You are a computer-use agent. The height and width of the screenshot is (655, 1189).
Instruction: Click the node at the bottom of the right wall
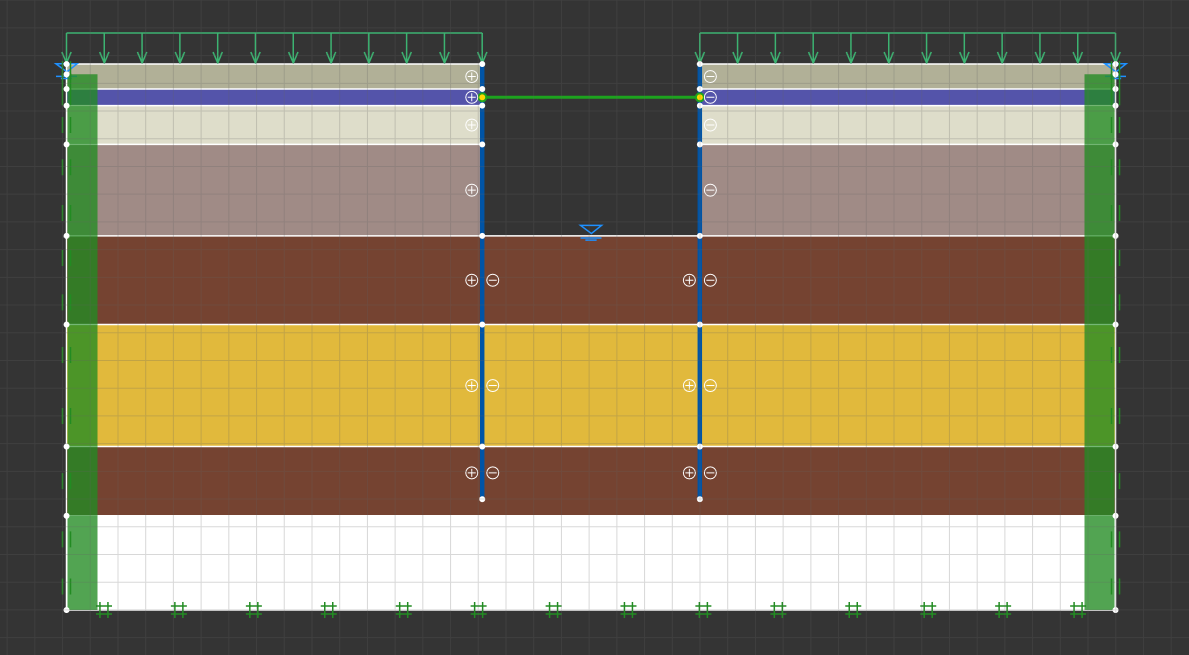[x=698, y=497]
